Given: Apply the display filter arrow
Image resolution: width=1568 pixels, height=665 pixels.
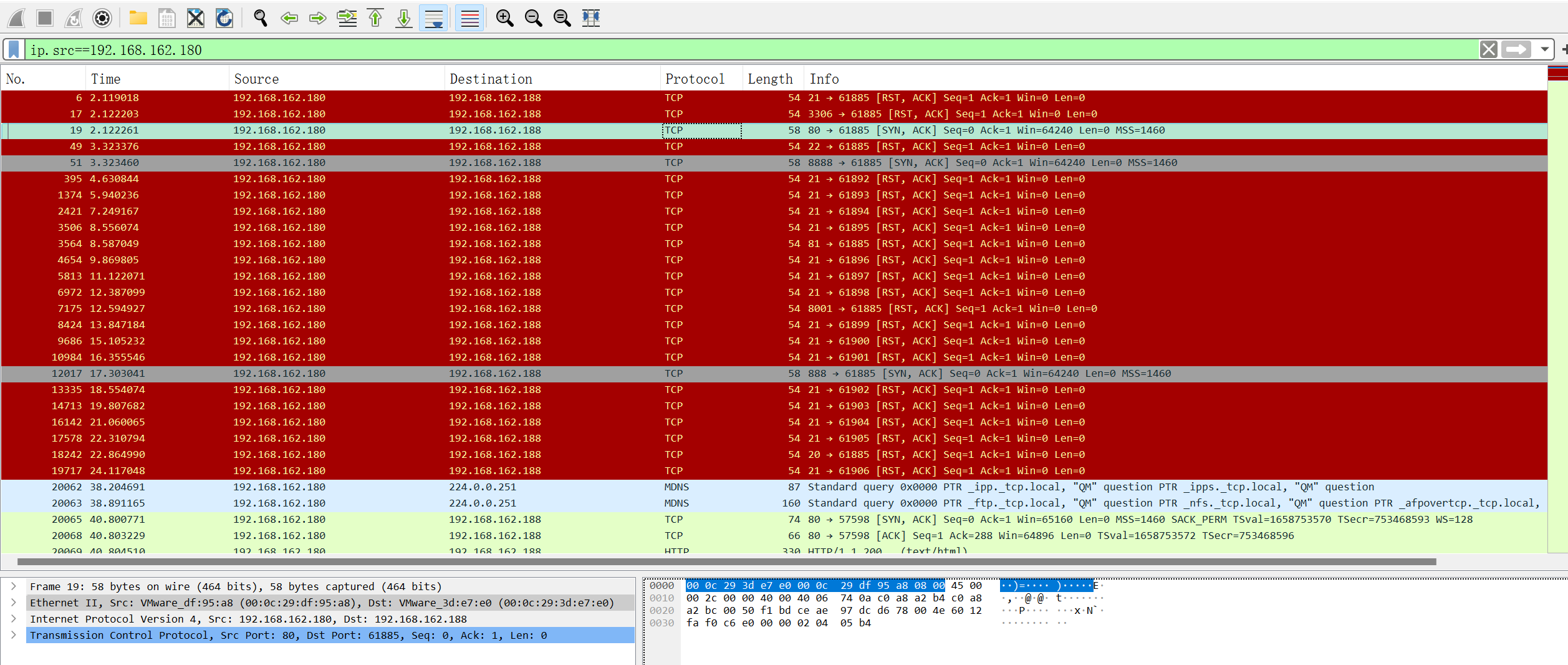Looking at the screenshot, I should 1516,49.
